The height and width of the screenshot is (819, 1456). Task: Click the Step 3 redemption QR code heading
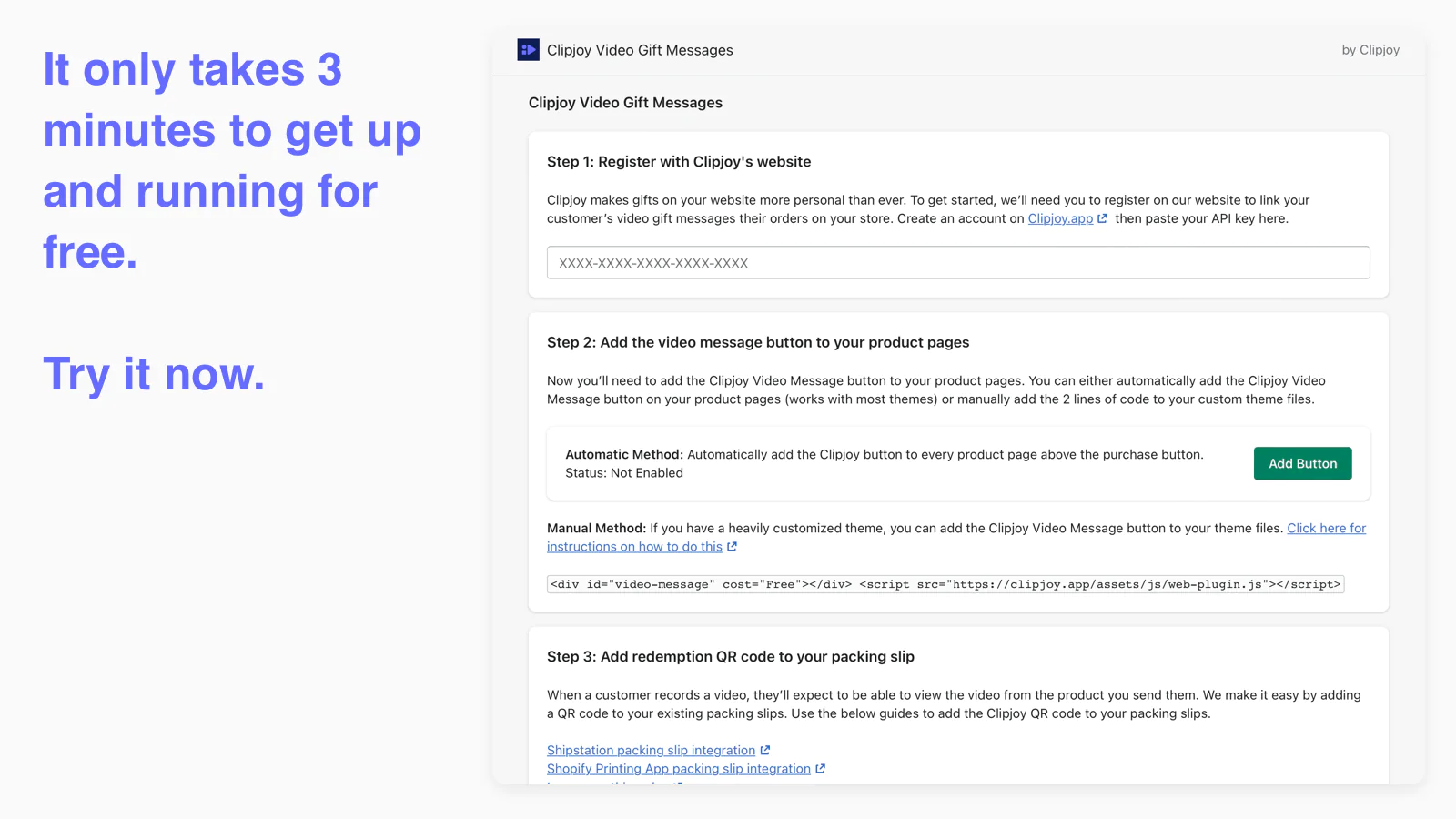tap(730, 657)
